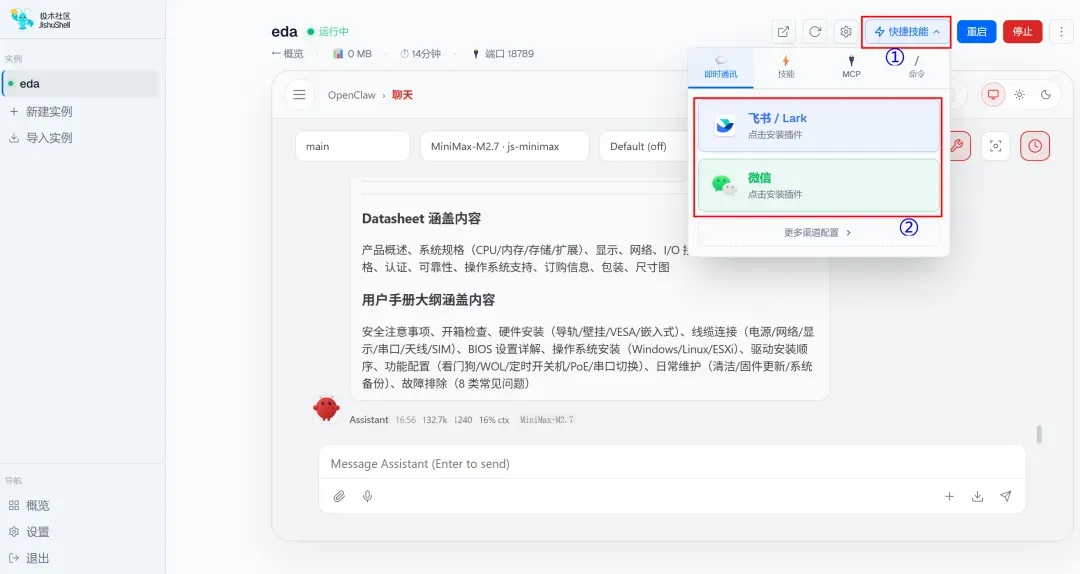
Task: Click the red Assistant avatar
Action: [x=326, y=409]
